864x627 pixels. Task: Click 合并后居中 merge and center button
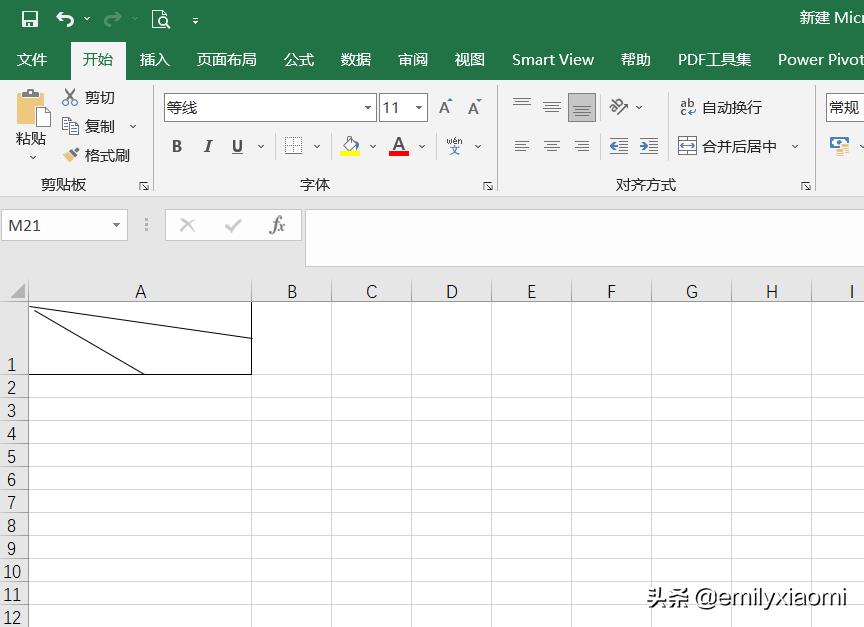pos(728,146)
